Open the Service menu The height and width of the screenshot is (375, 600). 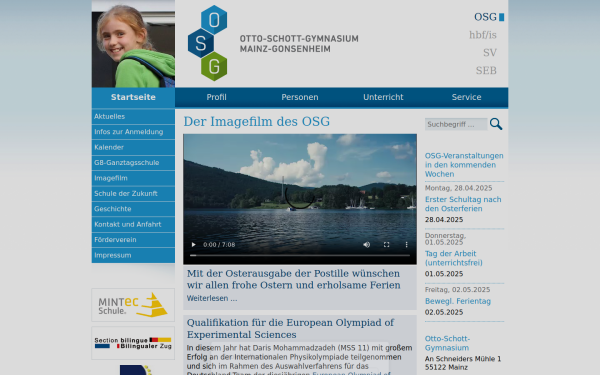click(466, 97)
